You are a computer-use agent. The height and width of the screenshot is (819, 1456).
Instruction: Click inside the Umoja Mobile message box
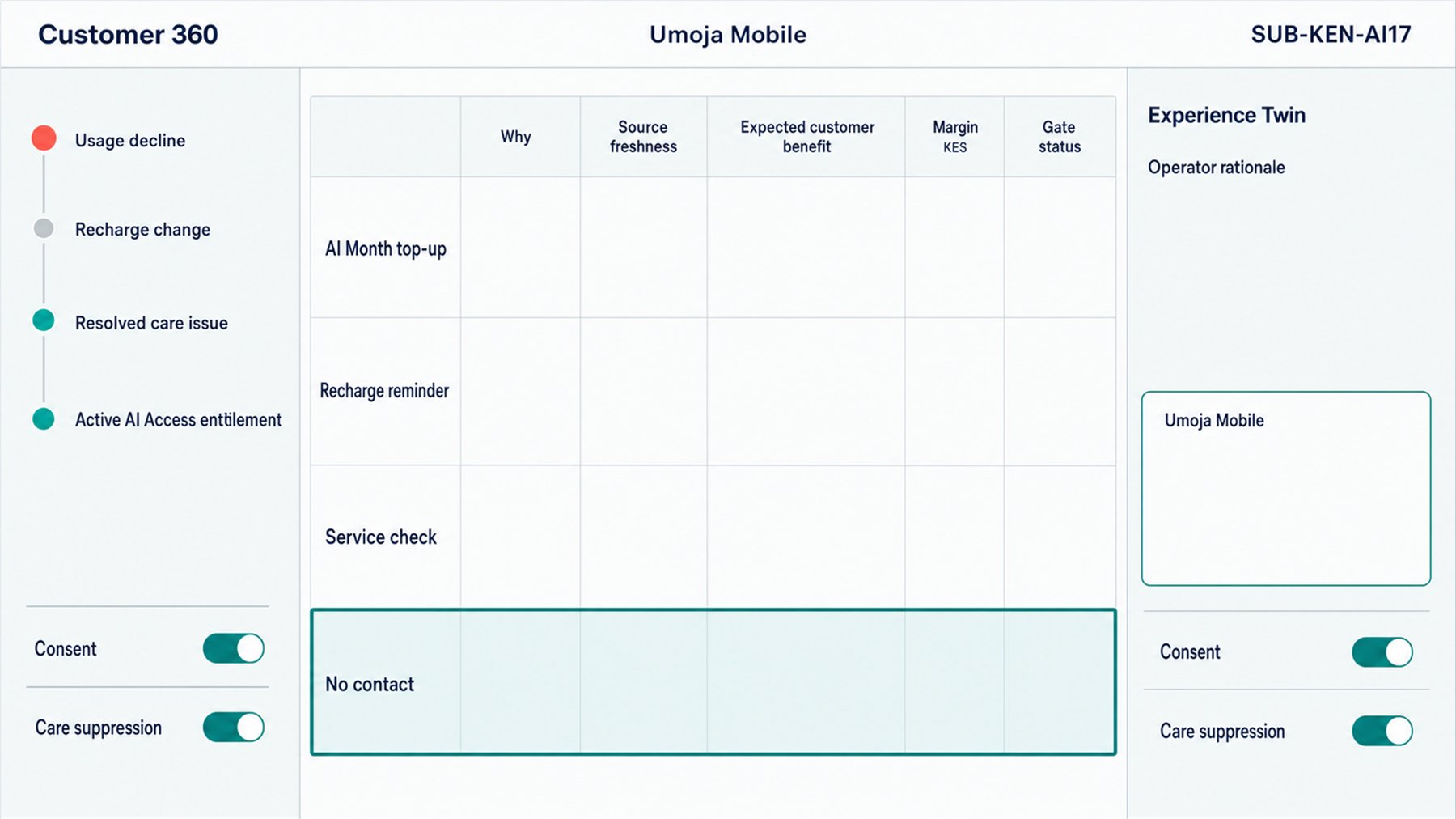point(1286,489)
